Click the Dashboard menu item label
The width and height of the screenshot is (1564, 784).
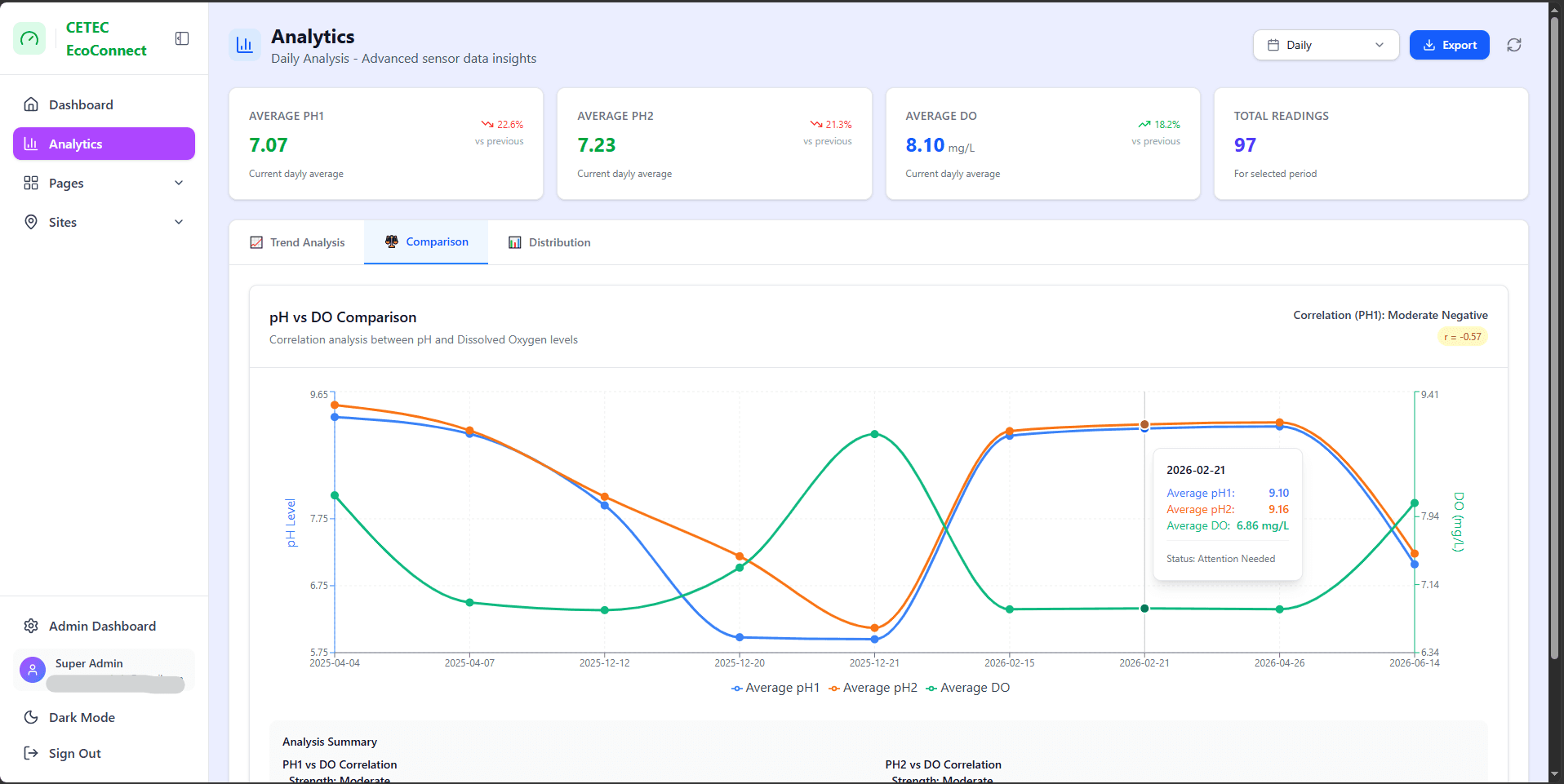tap(81, 104)
